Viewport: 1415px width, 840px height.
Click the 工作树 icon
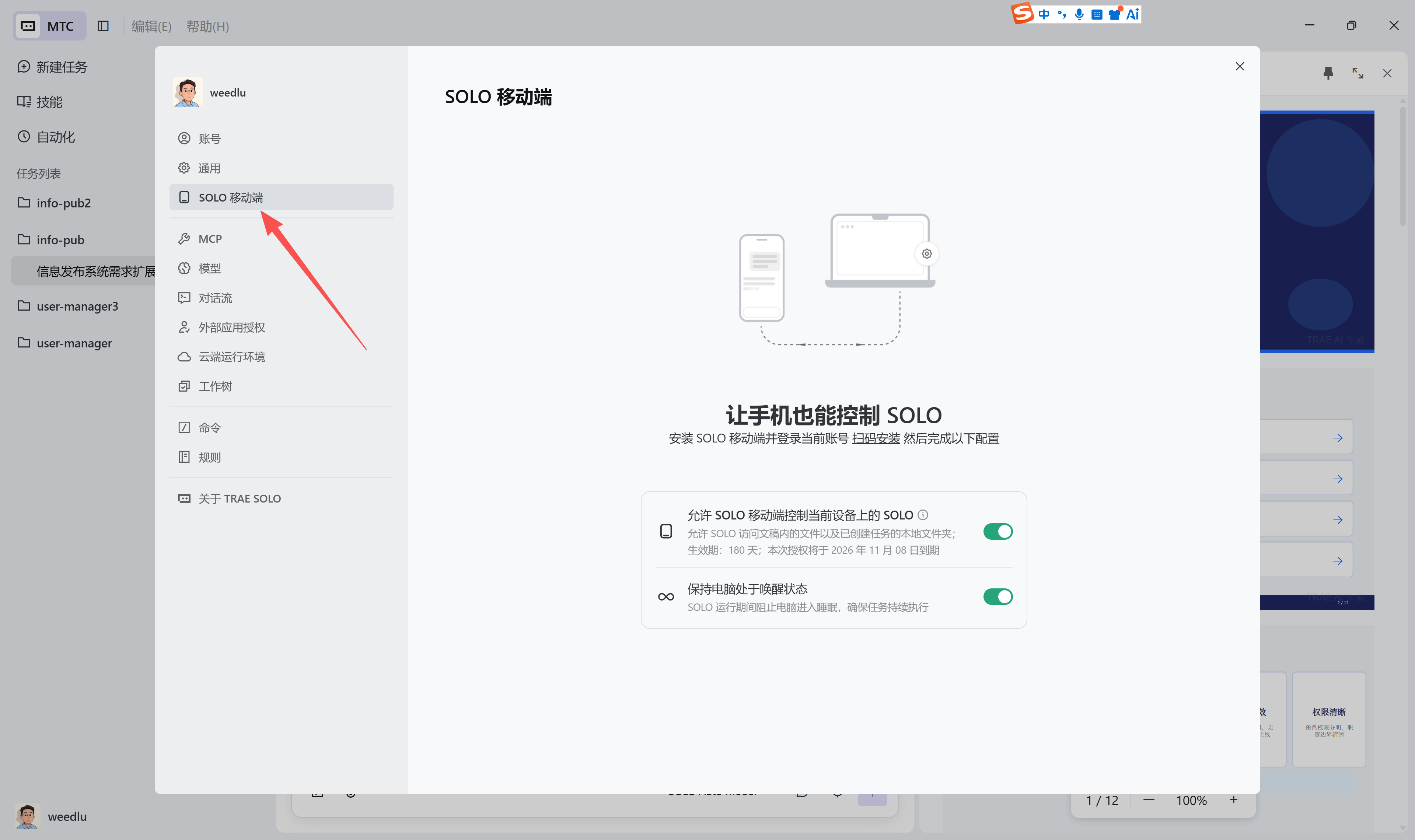(184, 386)
